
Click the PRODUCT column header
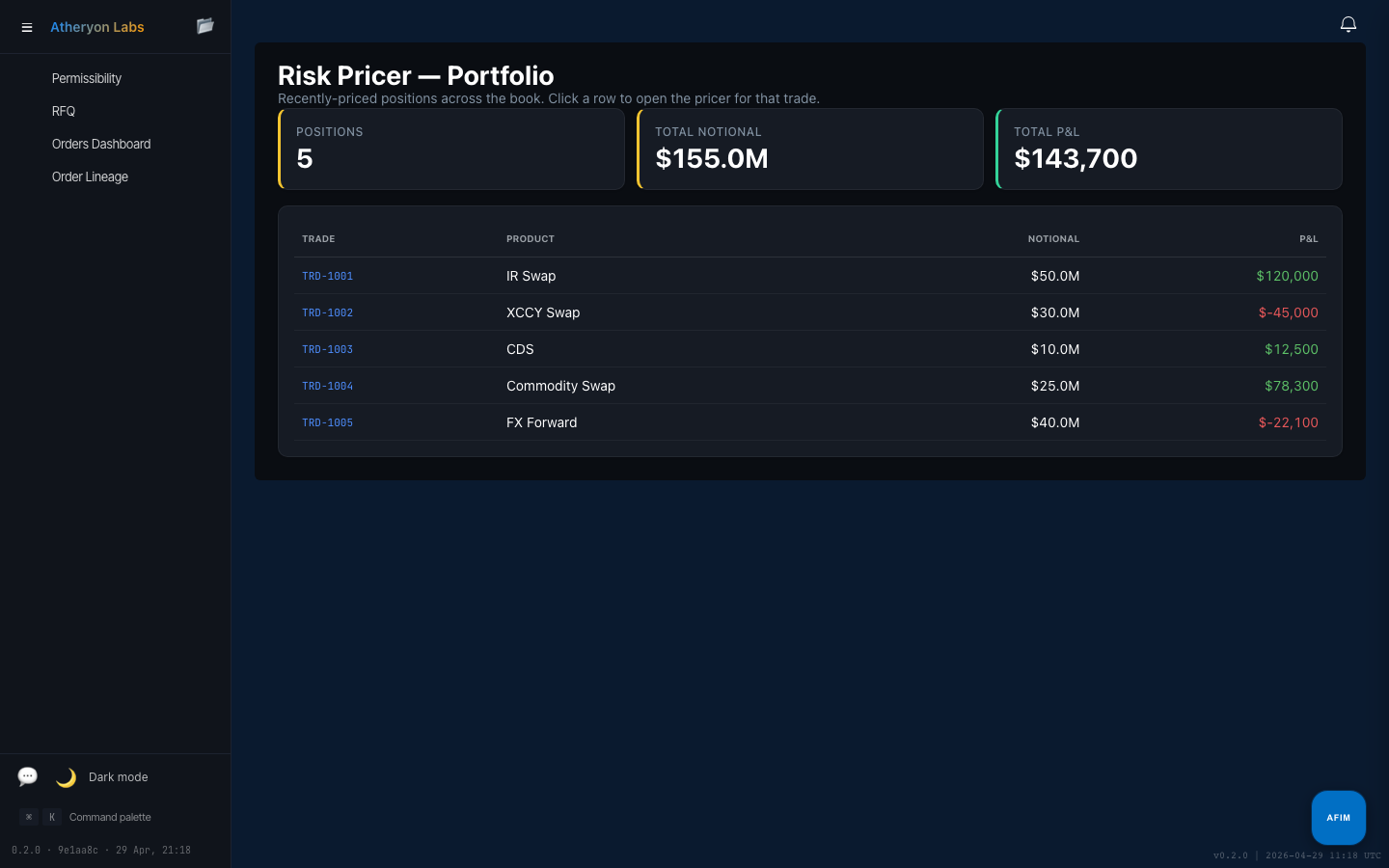click(531, 238)
